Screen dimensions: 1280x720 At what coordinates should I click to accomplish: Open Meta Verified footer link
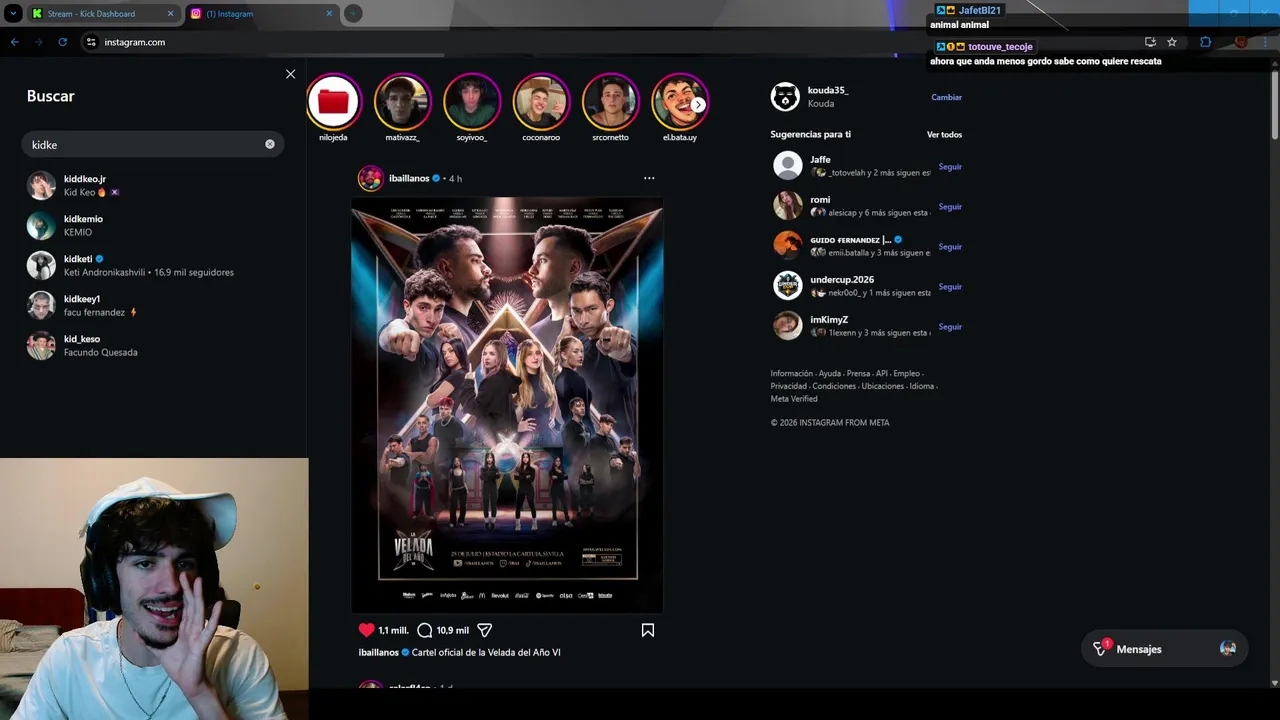pyautogui.click(x=794, y=399)
